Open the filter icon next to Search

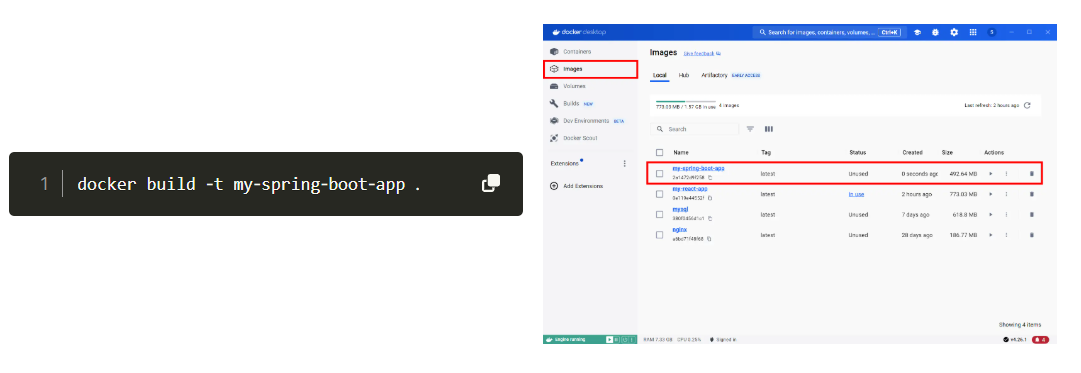pos(750,129)
